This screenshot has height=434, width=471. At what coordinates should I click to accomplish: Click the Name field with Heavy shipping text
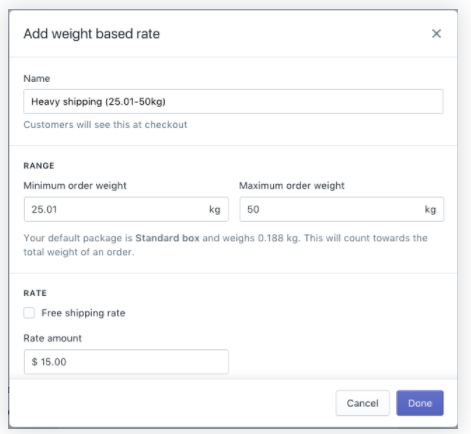(233, 101)
